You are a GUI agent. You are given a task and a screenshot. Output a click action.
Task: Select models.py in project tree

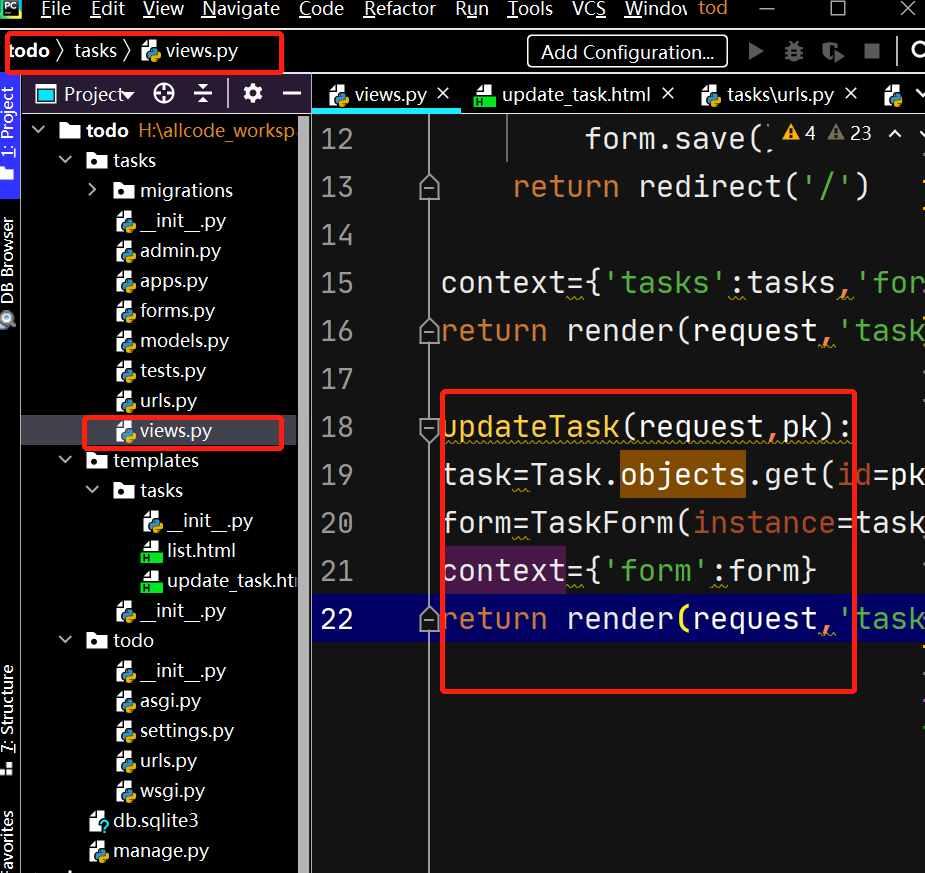pos(173,340)
